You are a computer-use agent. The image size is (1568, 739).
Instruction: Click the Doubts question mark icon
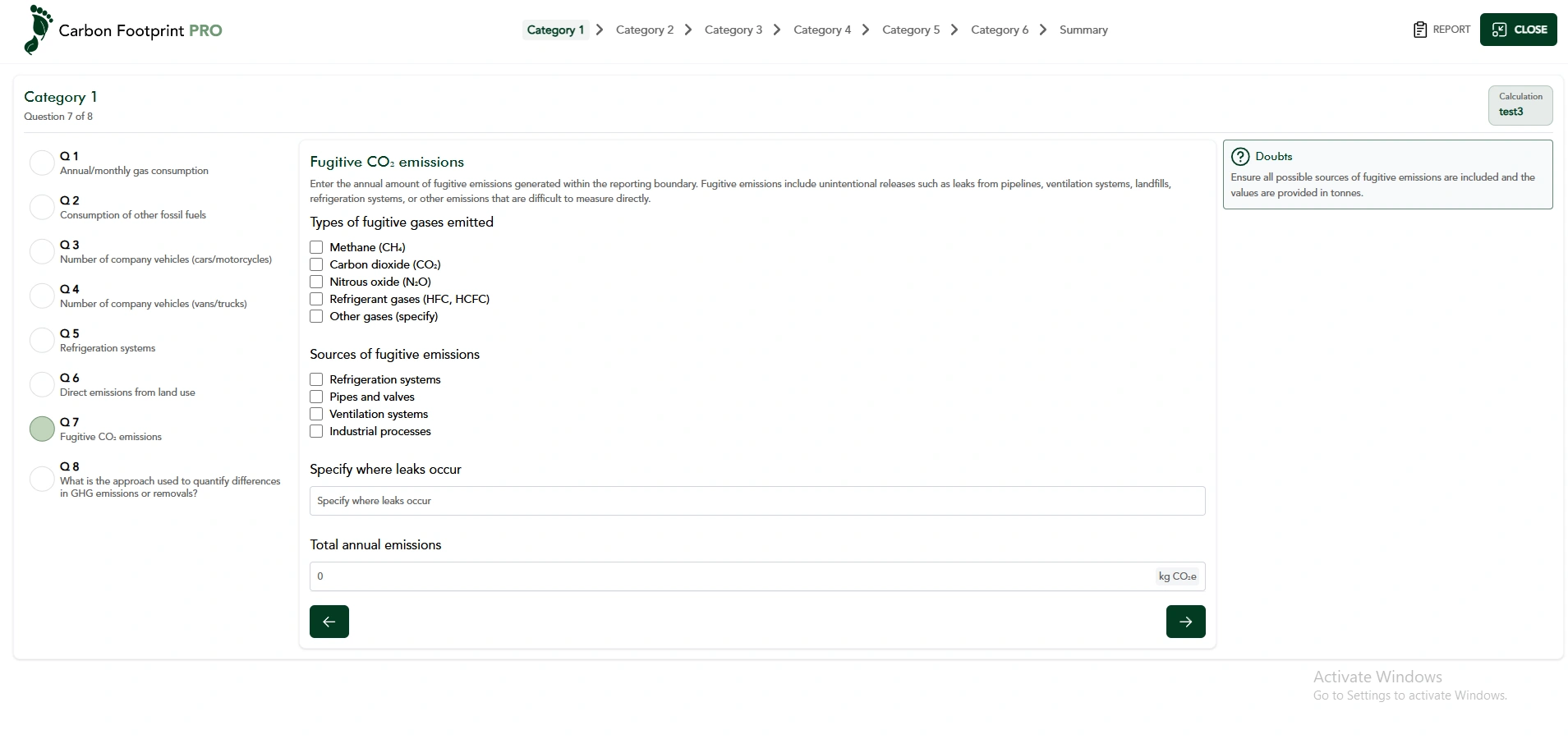pos(1240,157)
